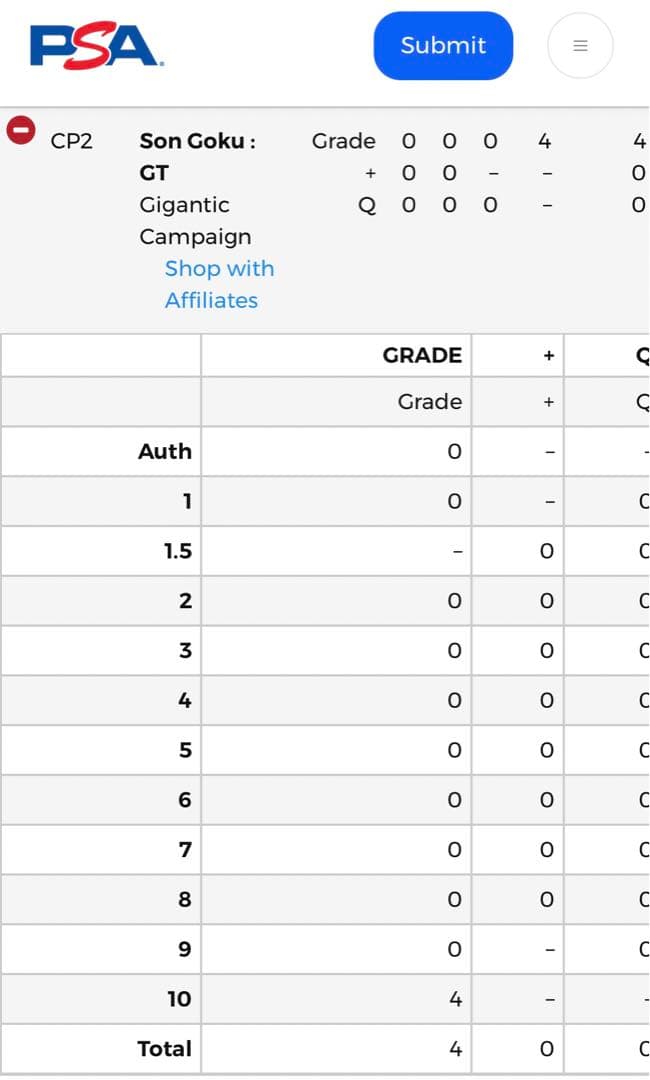This screenshot has width=650, height=1080.
Task: Collapse the CP2 row with the red minus icon
Action: pos(21,130)
